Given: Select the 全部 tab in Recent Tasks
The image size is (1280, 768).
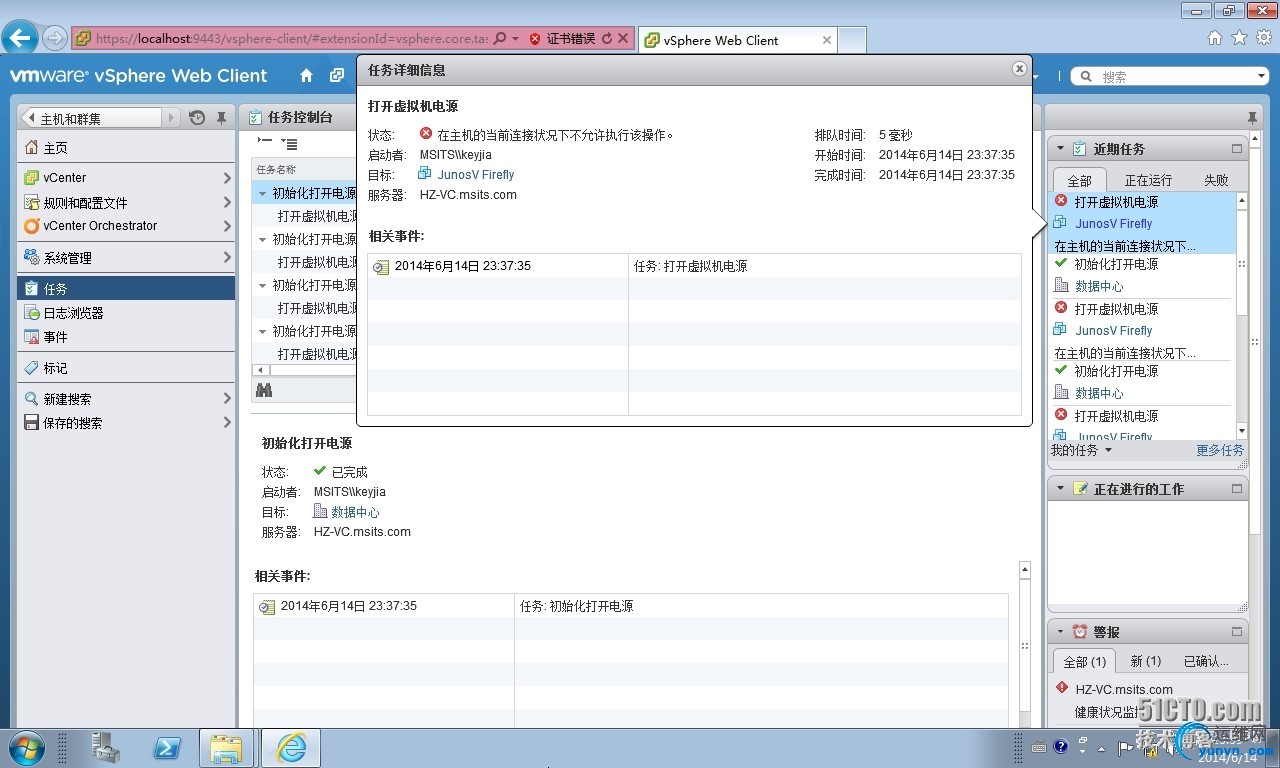Looking at the screenshot, I should pyautogui.click(x=1079, y=181).
